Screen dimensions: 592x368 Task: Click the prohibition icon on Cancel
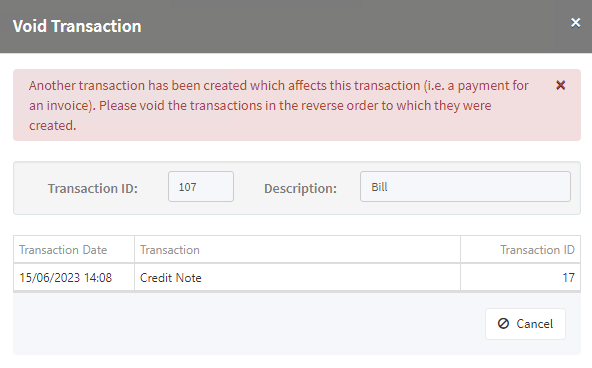click(x=503, y=323)
